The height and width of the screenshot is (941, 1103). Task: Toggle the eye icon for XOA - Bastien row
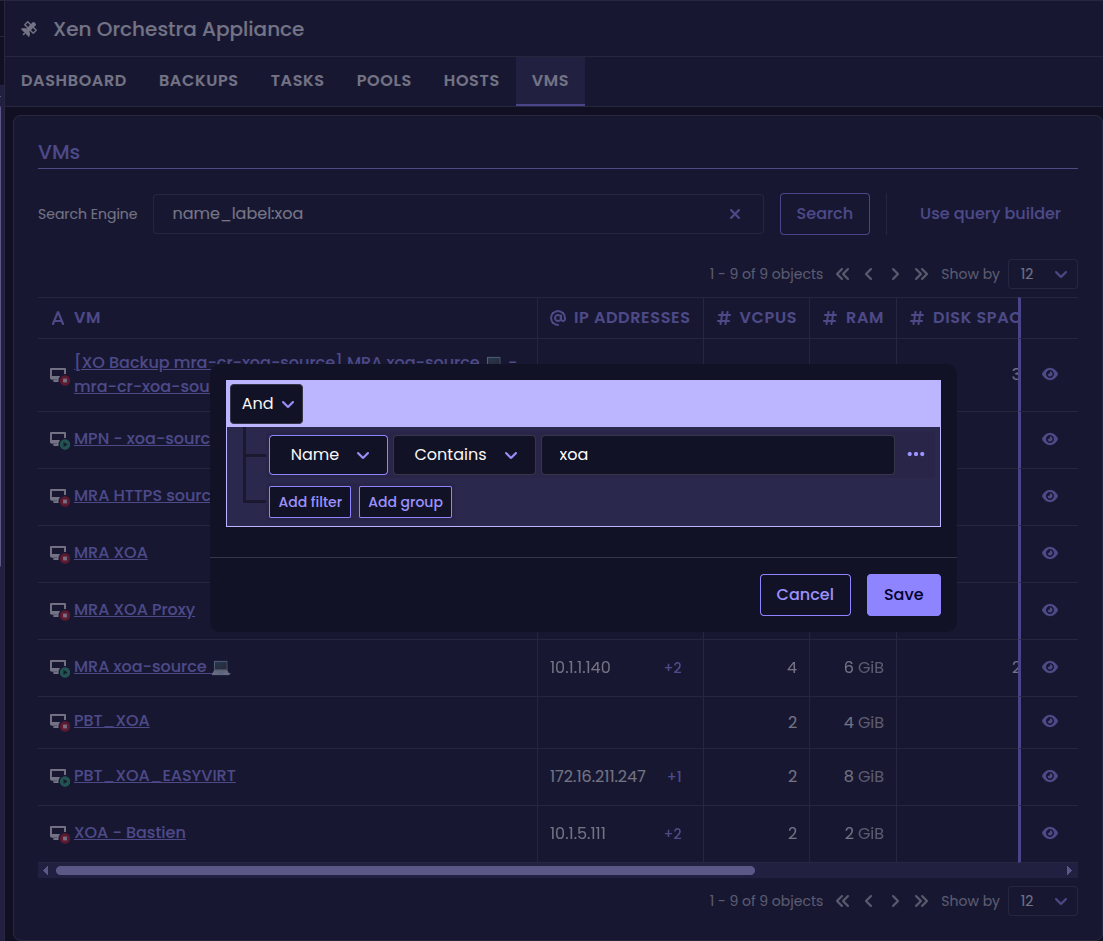click(x=1049, y=833)
